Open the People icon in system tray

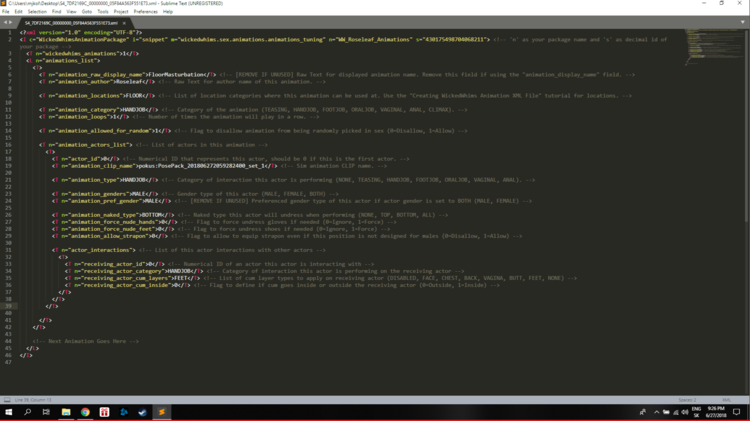(642, 412)
